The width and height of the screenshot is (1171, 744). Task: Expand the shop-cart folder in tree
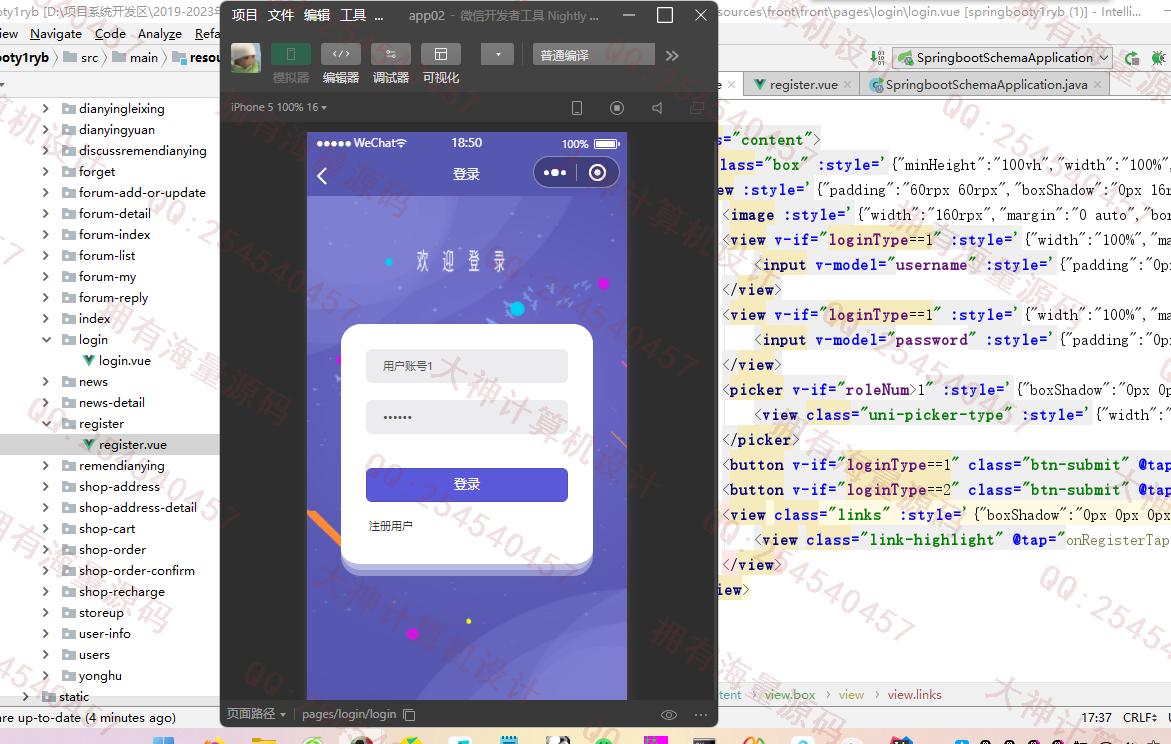coord(46,529)
